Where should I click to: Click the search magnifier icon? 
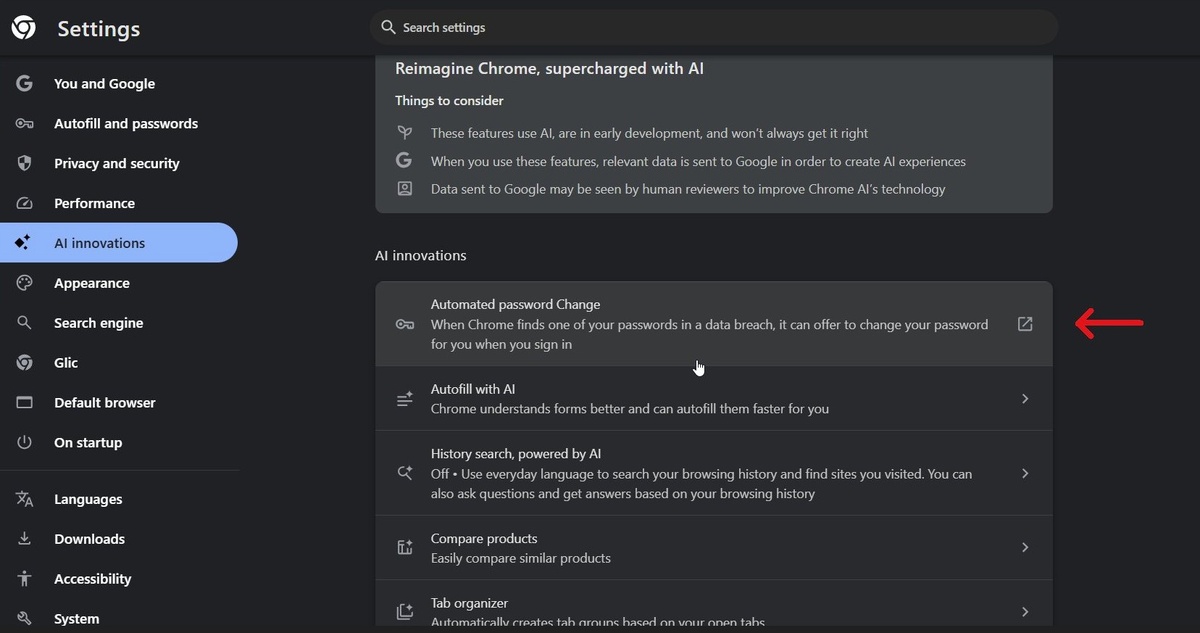point(388,27)
